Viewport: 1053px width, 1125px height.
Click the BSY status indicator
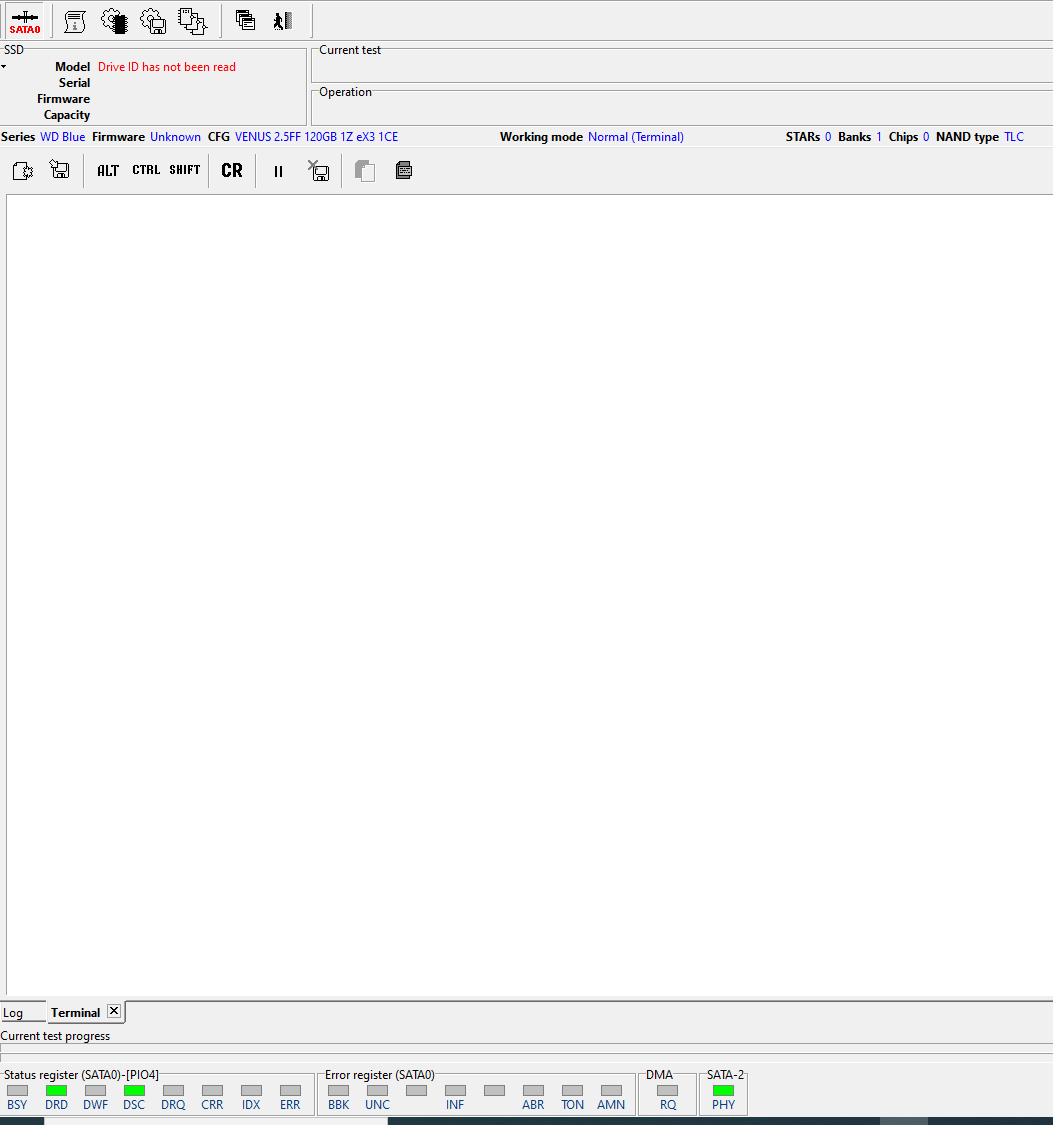[x=17, y=1091]
